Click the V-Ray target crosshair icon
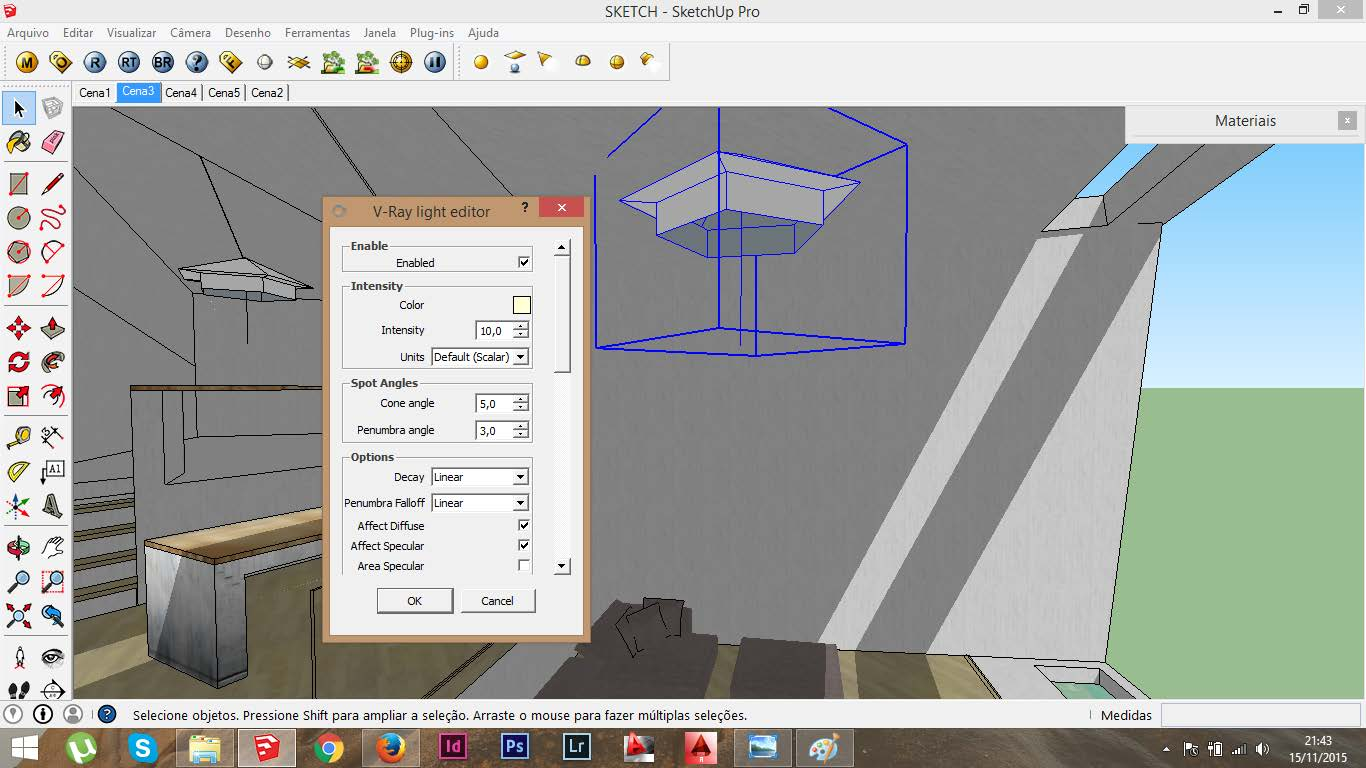The image size is (1366, 768). (401, 62)
